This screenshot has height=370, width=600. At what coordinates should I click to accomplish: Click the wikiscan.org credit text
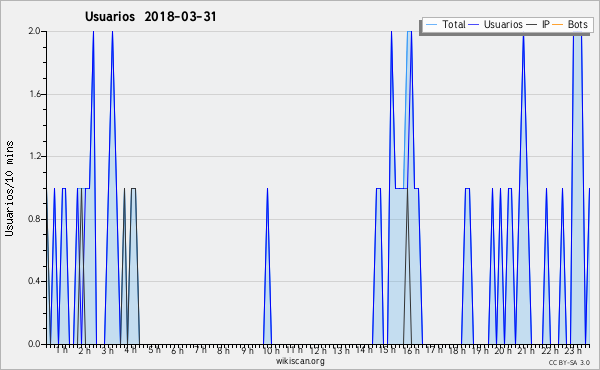pos(300,361)
